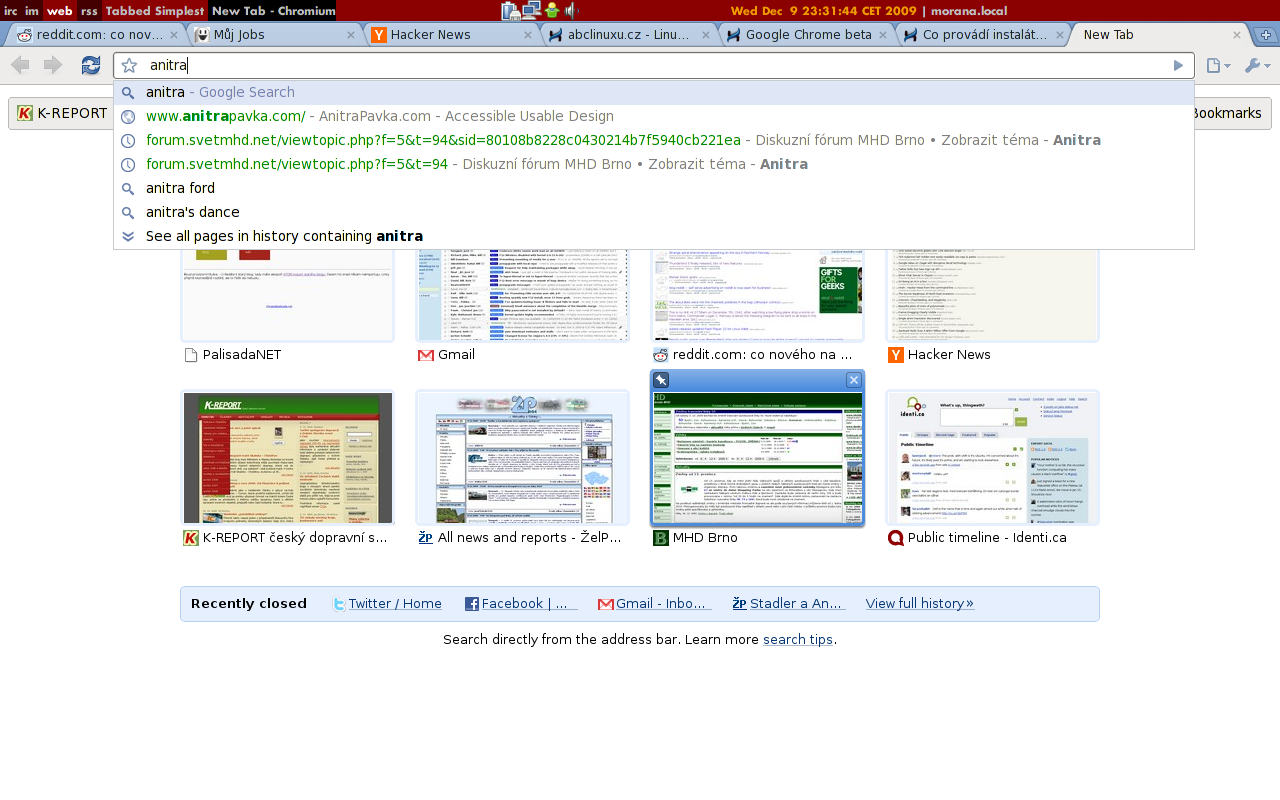Go back with the back arrow
1280x800 pixels.
click(x=20, y=65)
